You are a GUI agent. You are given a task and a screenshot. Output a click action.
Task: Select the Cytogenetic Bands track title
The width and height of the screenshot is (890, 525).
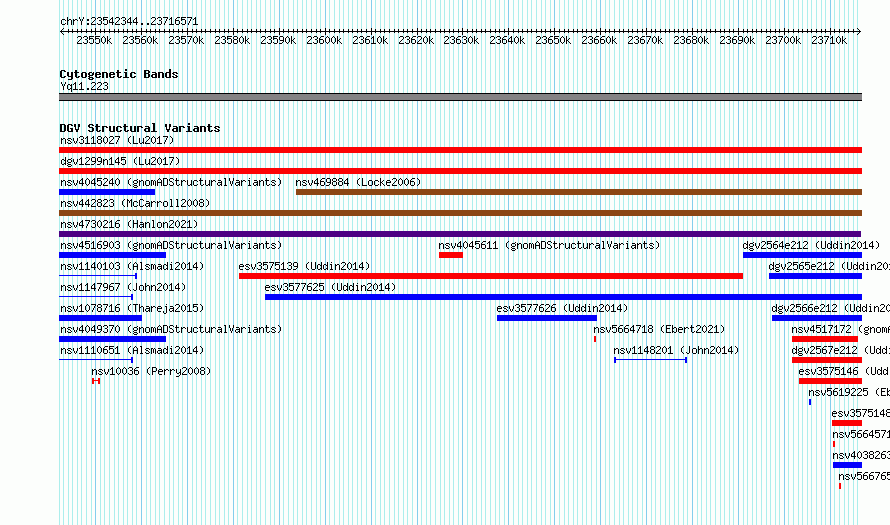(119, 74)
